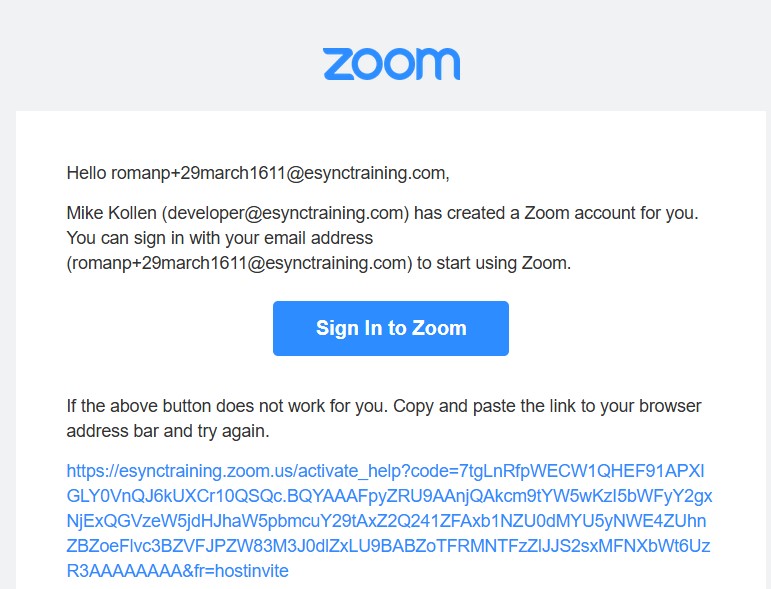This screenshot has height=589, width=771.
Task: Click the 'address bar and try again' text
Action: point(168,431)
